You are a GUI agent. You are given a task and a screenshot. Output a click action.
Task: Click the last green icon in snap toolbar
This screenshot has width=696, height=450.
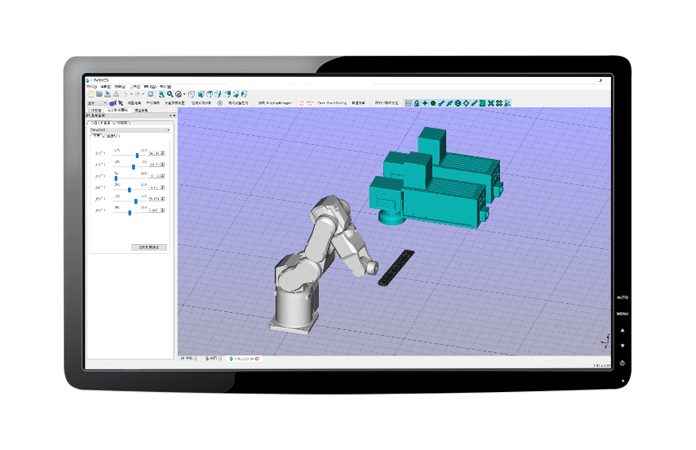507,103
